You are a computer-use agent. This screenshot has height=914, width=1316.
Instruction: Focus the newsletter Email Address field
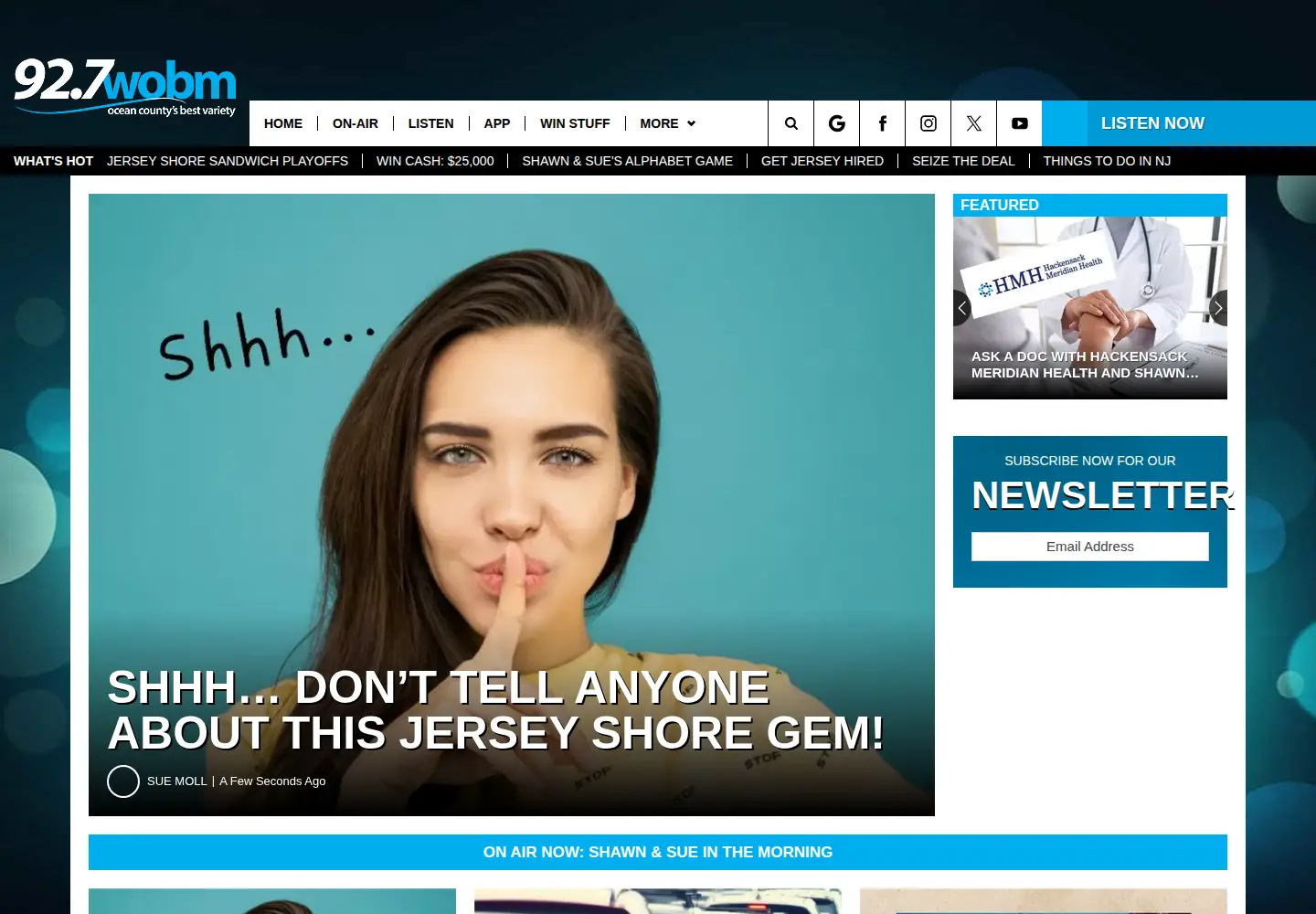[1090, 547]
